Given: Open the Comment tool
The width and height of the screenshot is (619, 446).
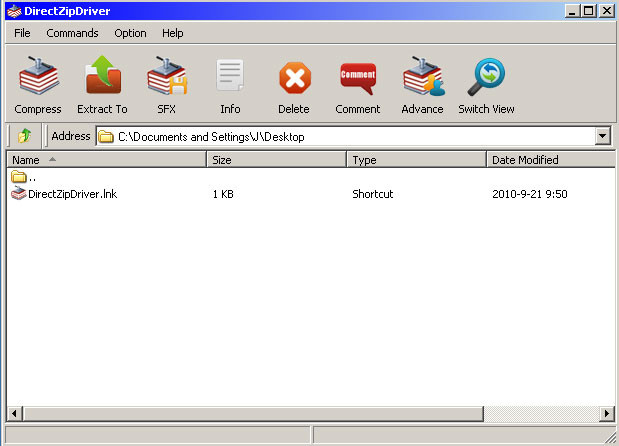Looking at the screenshot, I should 358,78.
